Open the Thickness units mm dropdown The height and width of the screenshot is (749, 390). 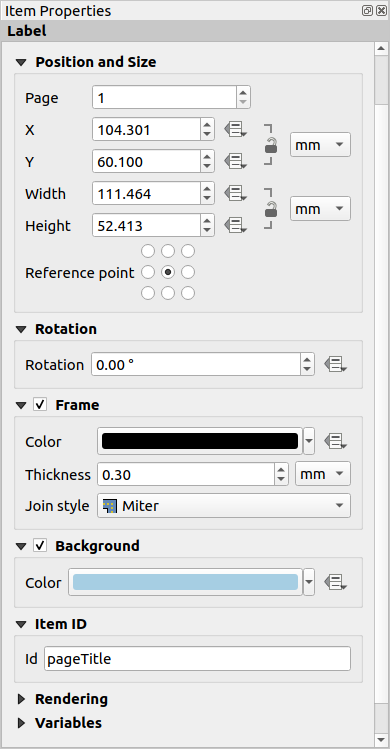(323, 474)
